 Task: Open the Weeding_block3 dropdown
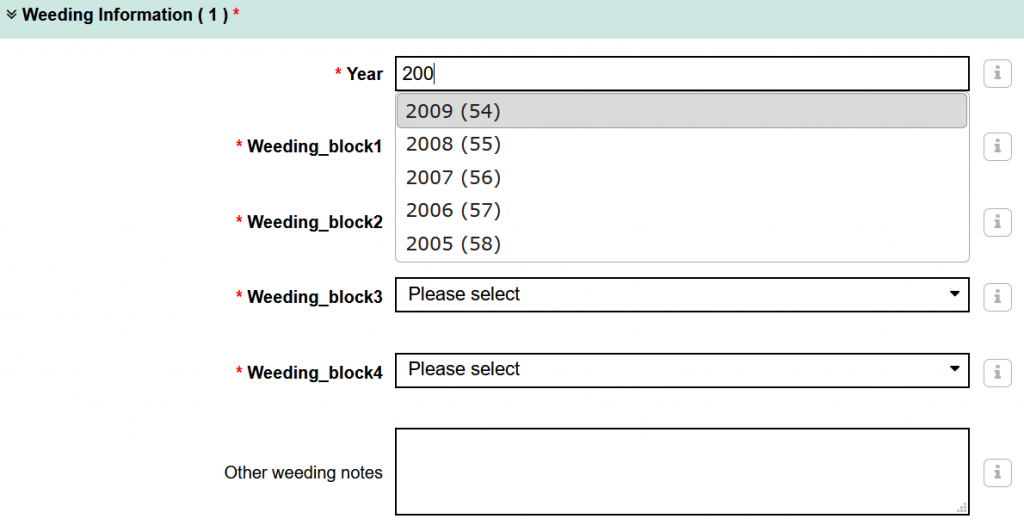coord(682,294)
